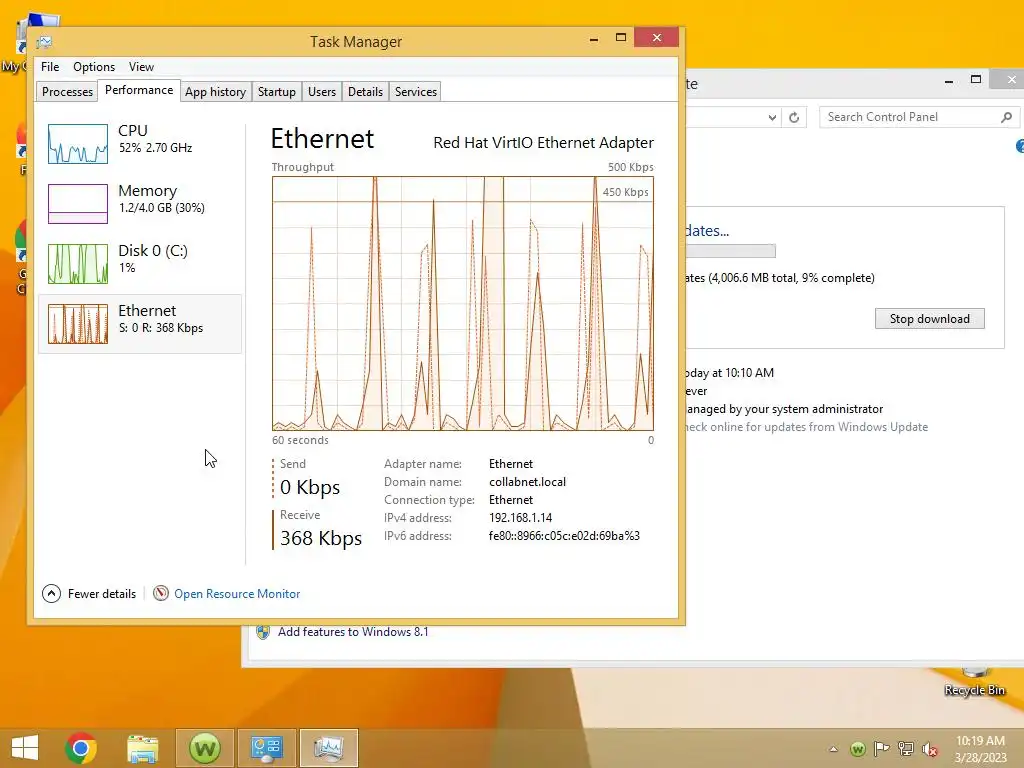The width and height of the screenshot is (1024, 768).
Task: Open Add features to Windows 8.1 link
Action: [x=353, y=632]
